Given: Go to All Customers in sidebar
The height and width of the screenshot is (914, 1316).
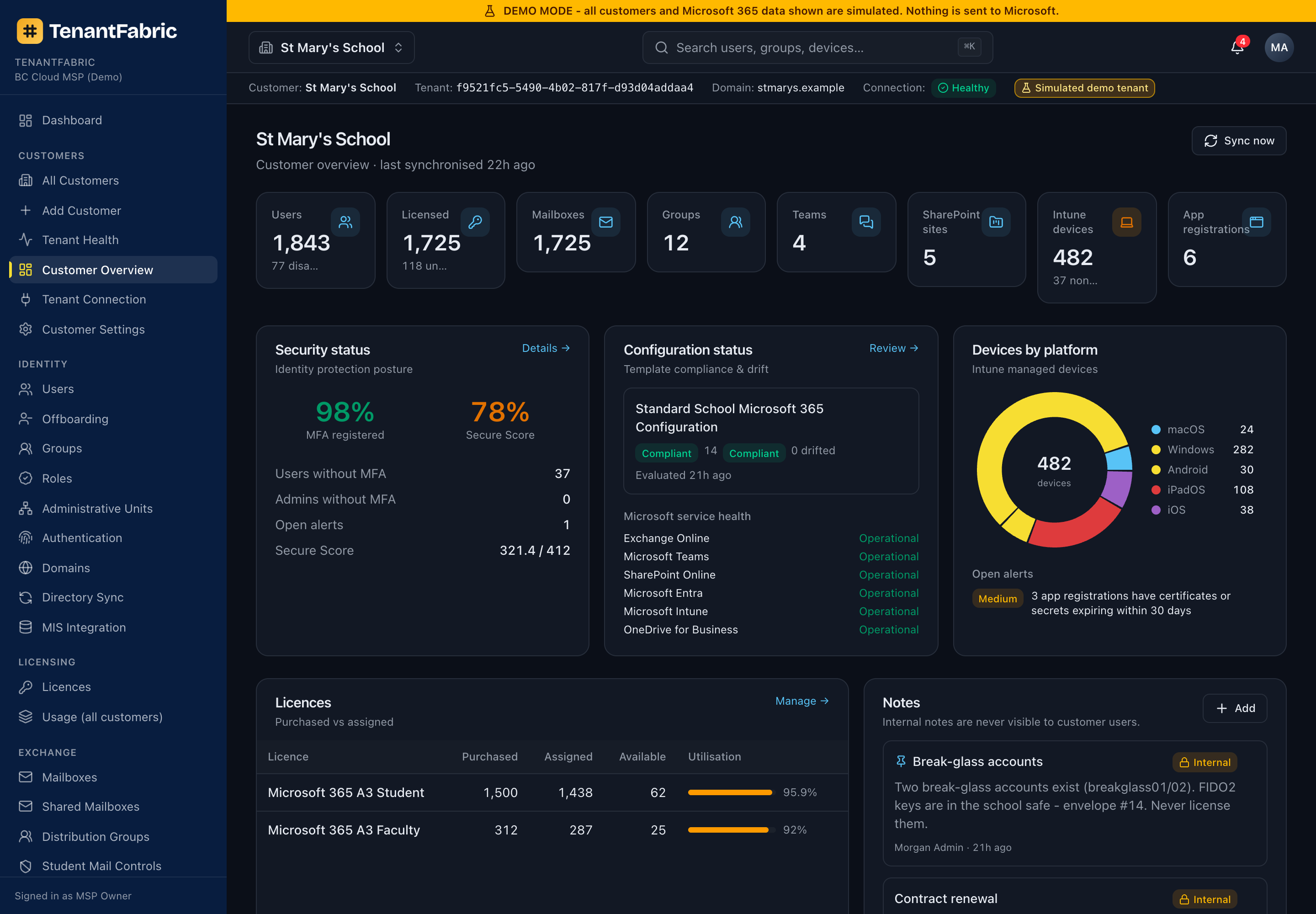Looking at the screenshot, I should point(113,181).
